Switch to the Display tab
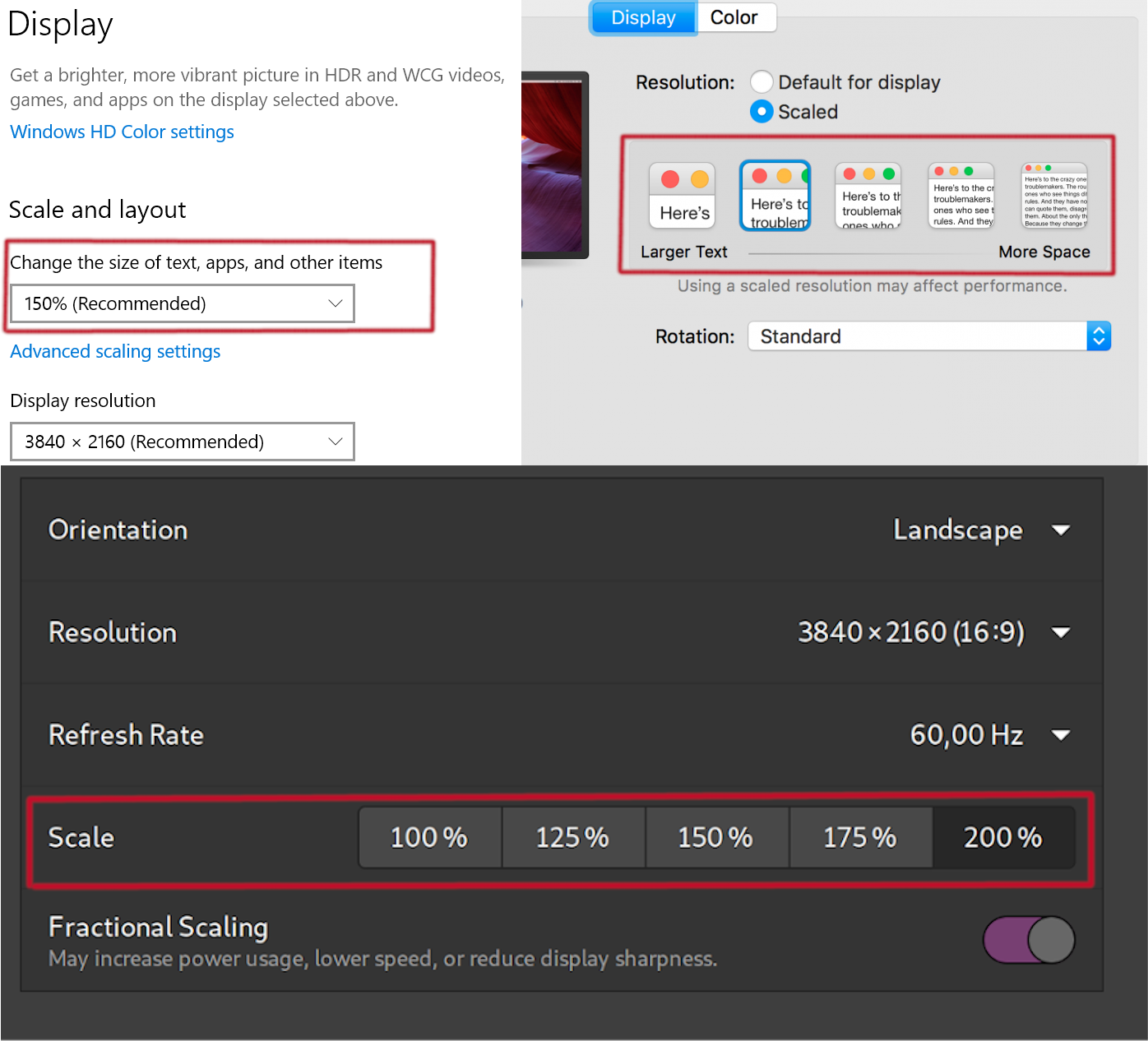The height and width of the screenshot is (1041, 1148). pos(642,17)
